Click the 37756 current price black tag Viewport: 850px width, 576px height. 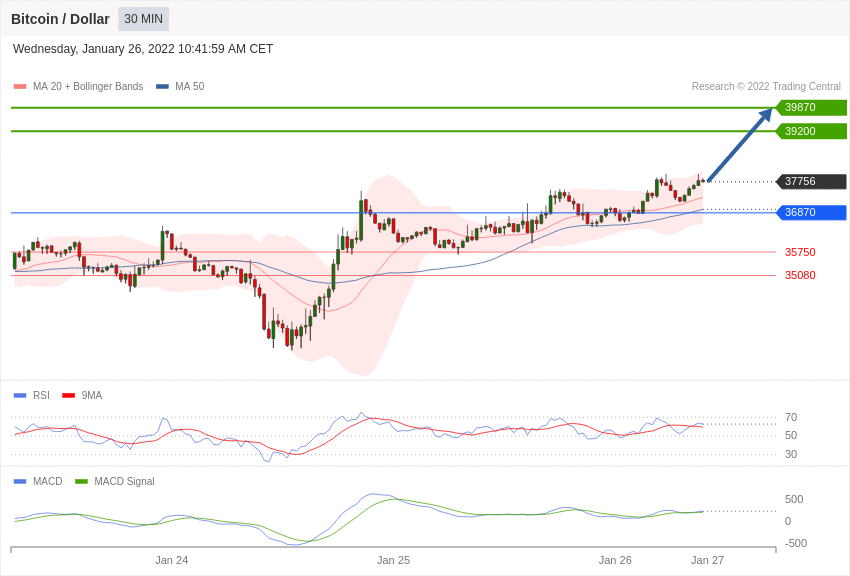pos(811,182)
